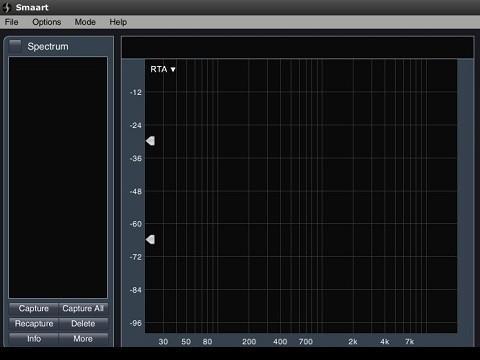Click the -12 dB axis label

tap(136, 92)
